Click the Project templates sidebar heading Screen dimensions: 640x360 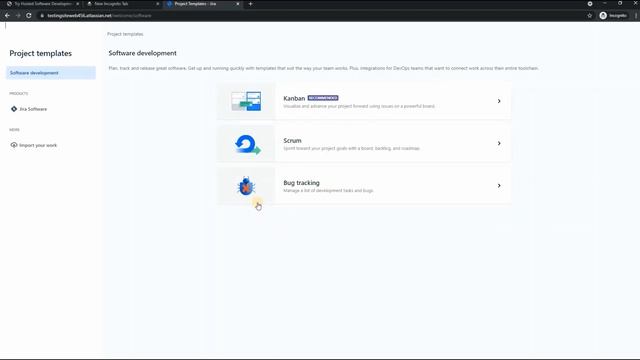[40, 53]
